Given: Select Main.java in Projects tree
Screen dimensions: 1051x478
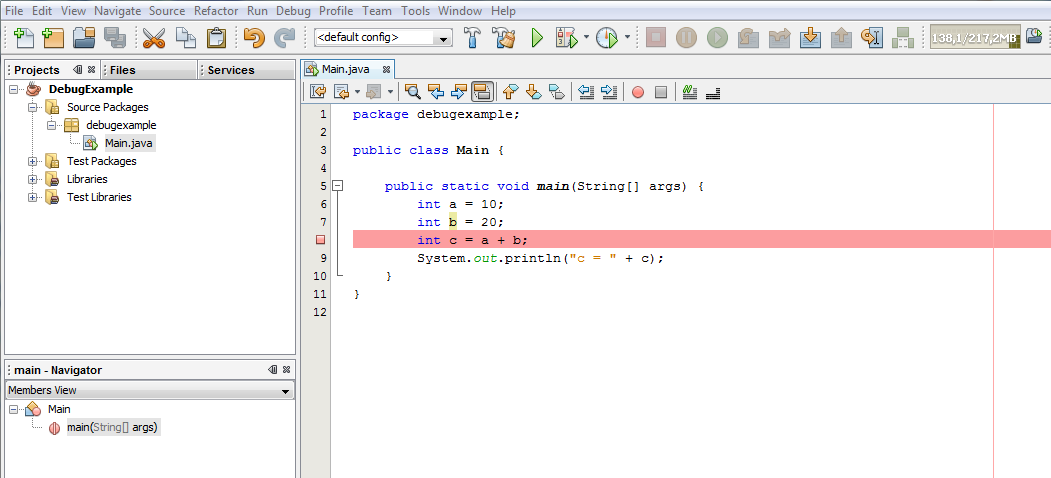Looking at the screenshot, I should (x=129, y=143).
